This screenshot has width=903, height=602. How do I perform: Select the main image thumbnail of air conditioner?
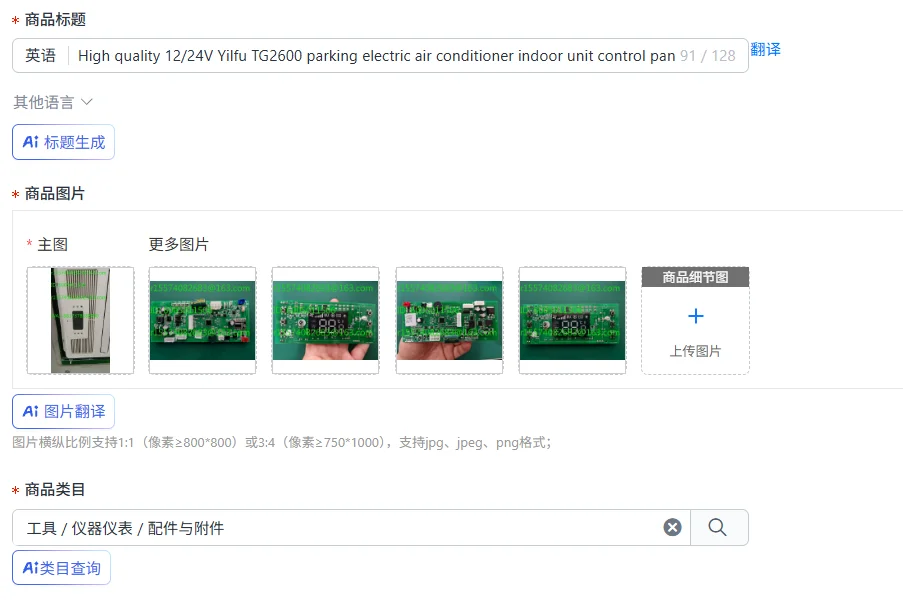coord(81,320)
